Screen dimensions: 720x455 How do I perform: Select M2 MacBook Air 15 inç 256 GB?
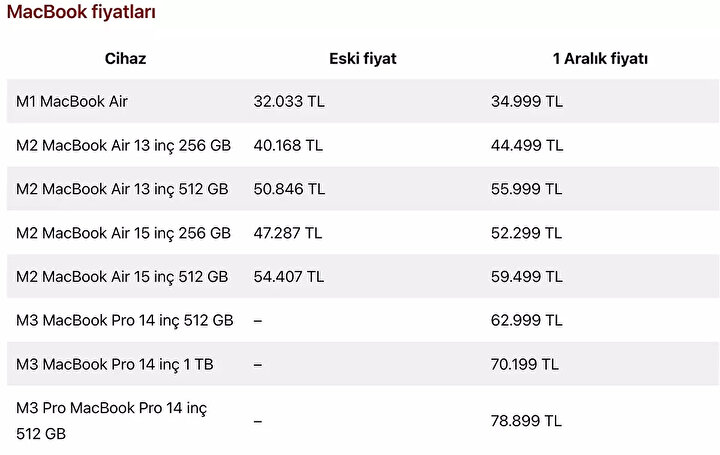(124, 233)
